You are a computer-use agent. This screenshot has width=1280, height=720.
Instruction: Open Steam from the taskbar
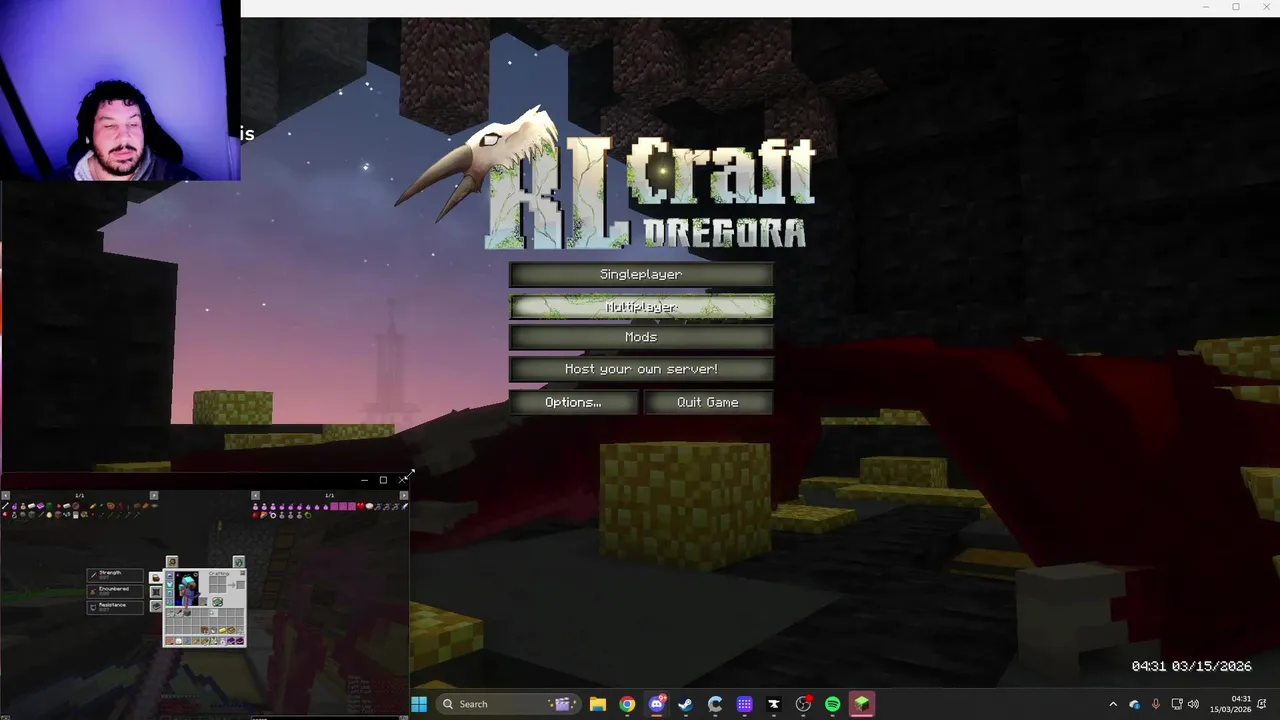pyautogui.click(x=686, y=704)
